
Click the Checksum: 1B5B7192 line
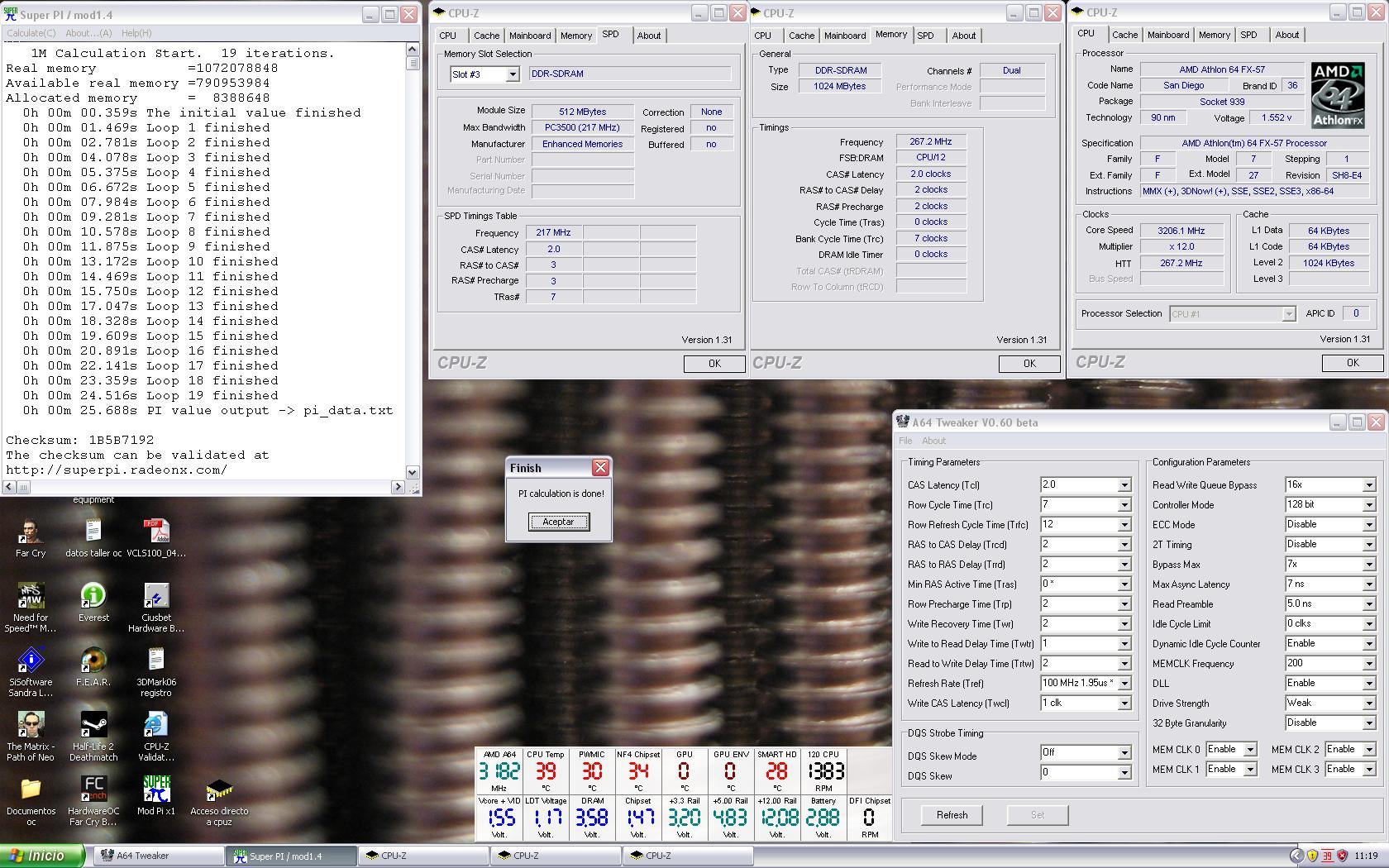pyautogui.click(x=79, y=441)
